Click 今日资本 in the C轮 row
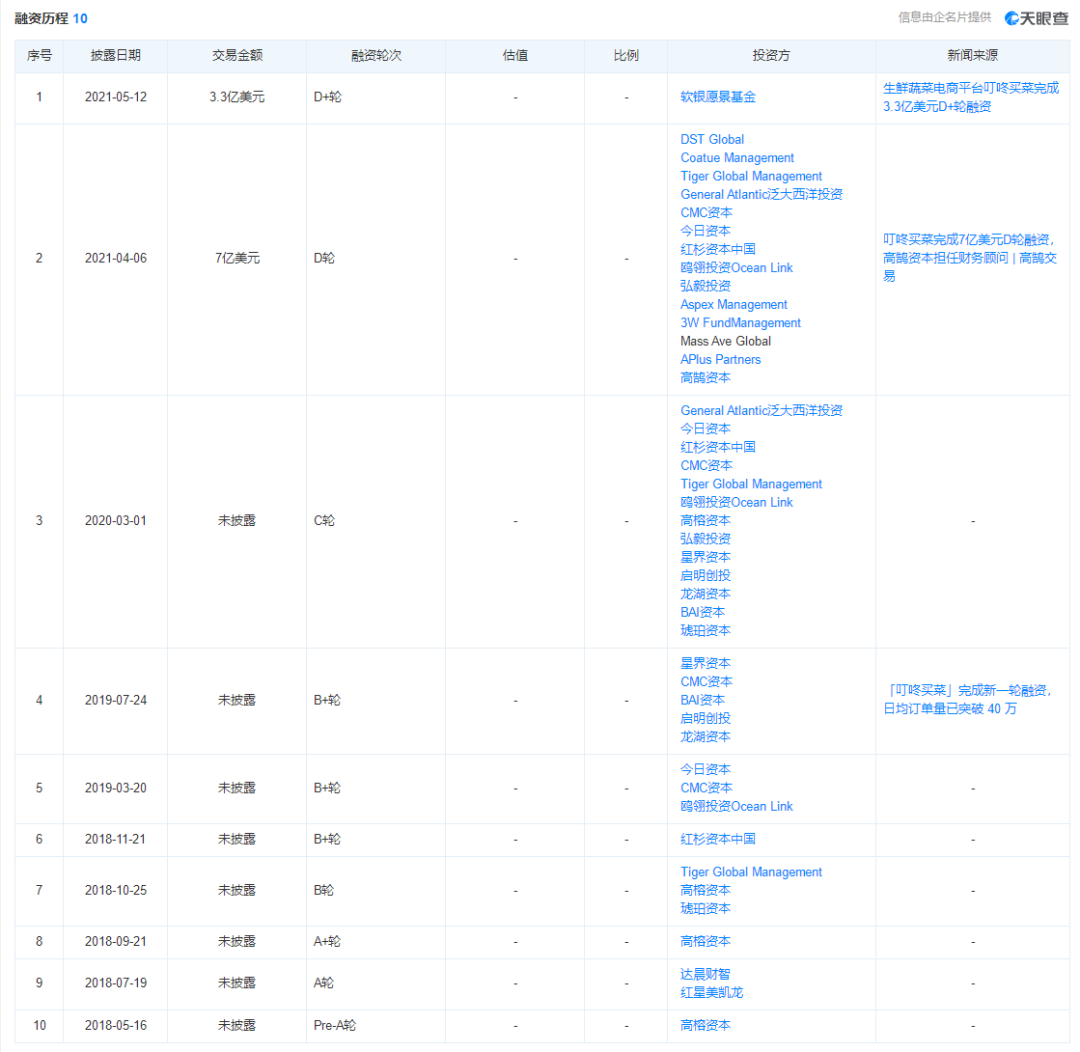1080x1052 pixels. (705, 429)
